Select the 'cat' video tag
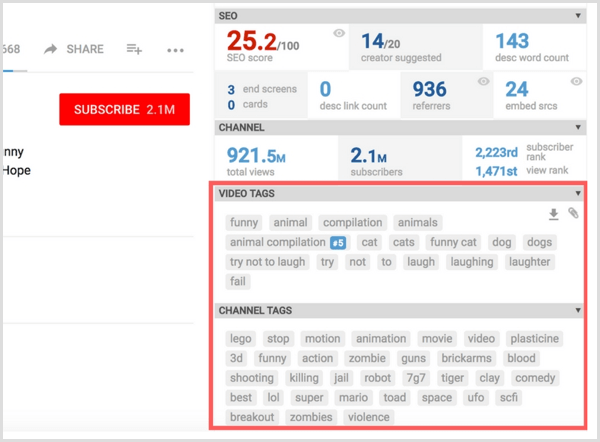Screen dimensions: 600x442 [x=369, y=242]
